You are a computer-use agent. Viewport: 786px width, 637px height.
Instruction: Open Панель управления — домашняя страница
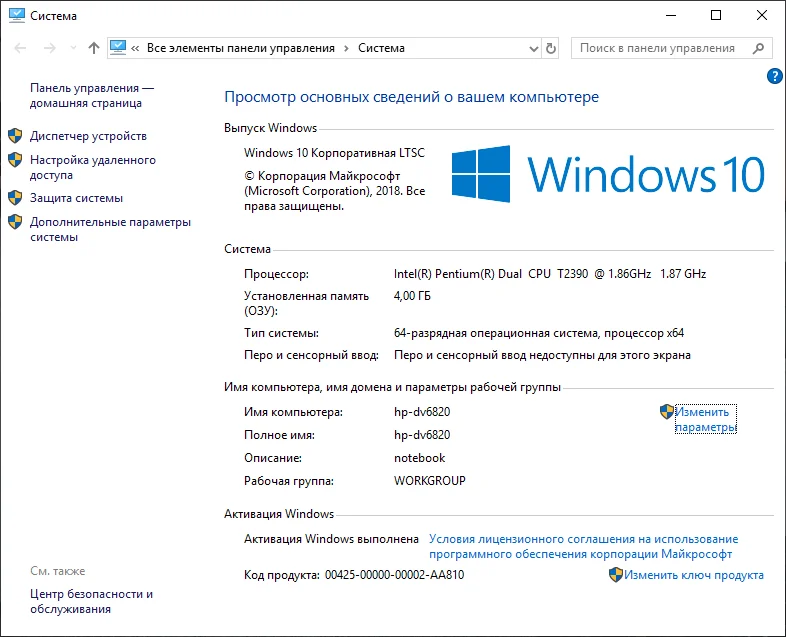[92, 95]
